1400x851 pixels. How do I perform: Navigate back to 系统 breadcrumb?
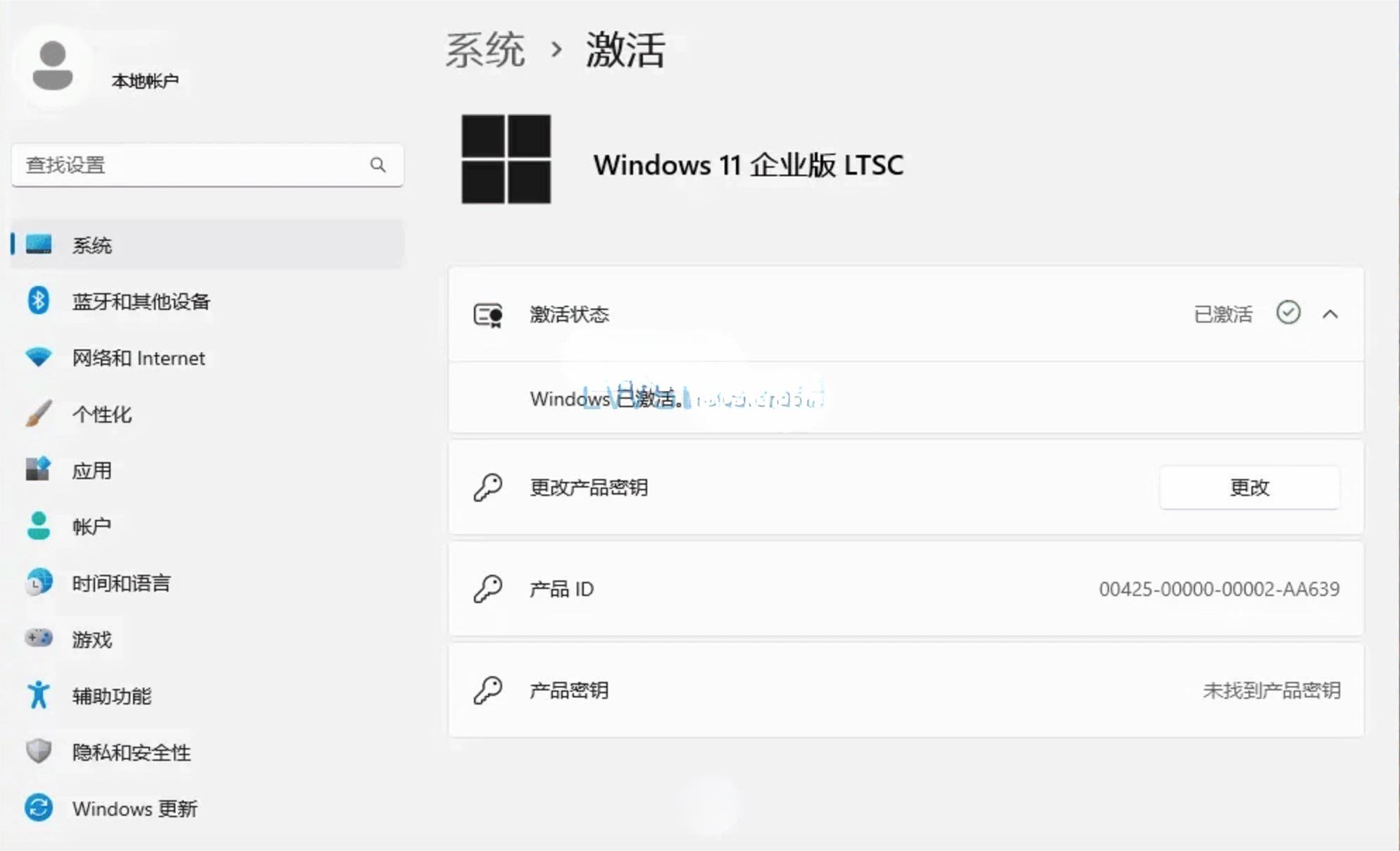coord(485,50)
